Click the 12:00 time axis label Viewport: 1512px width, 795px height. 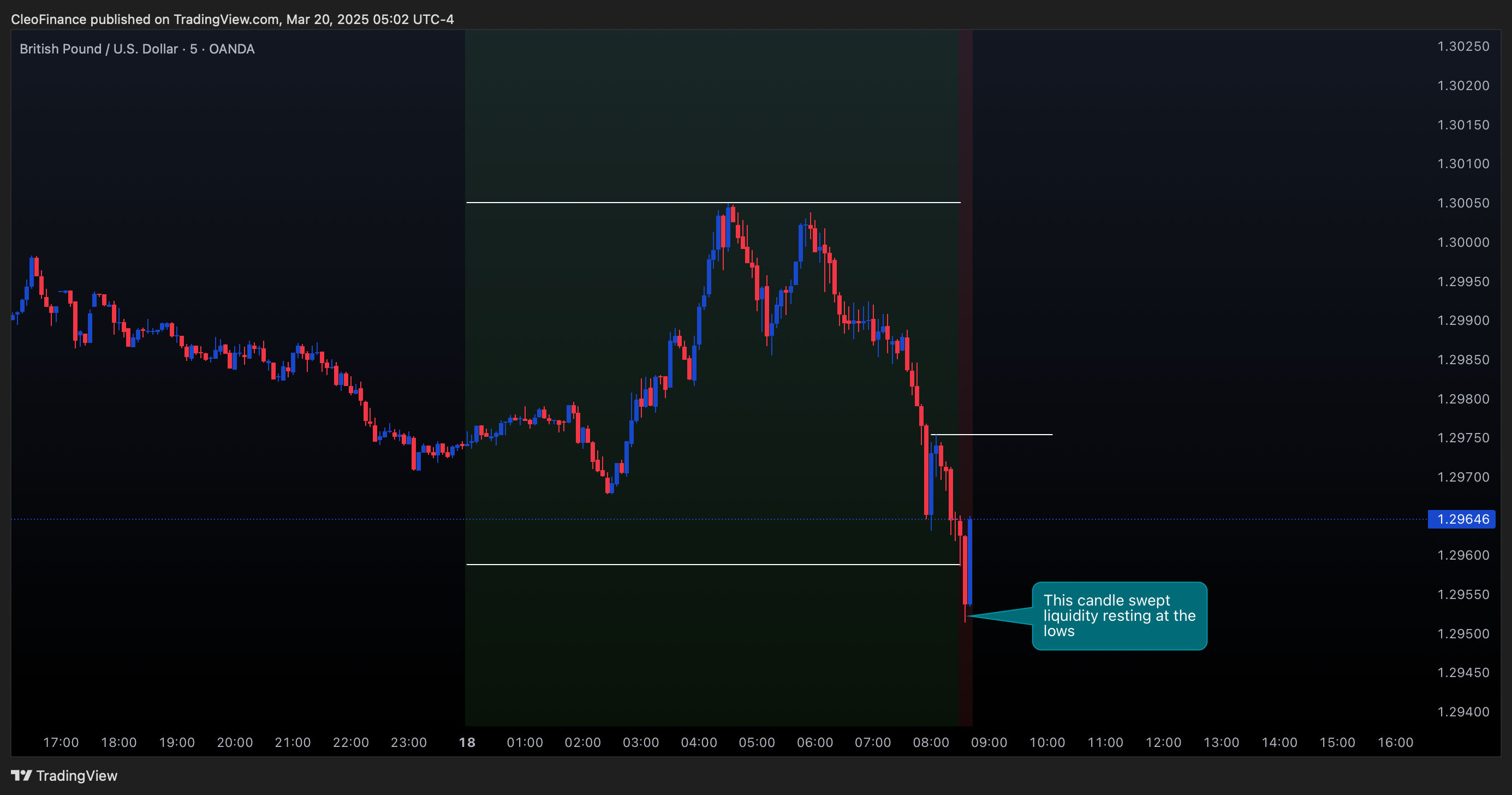click(x=1163, y=743)
